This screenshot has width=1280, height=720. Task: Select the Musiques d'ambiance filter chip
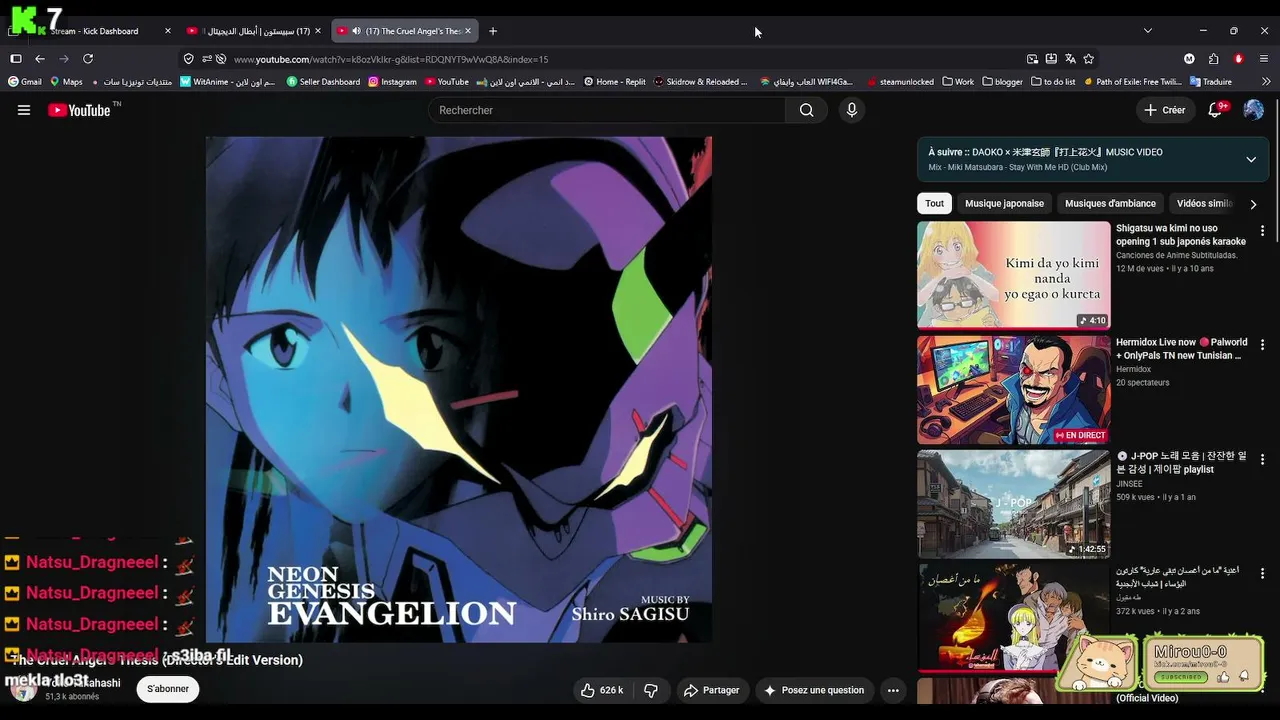[1110, 203]
